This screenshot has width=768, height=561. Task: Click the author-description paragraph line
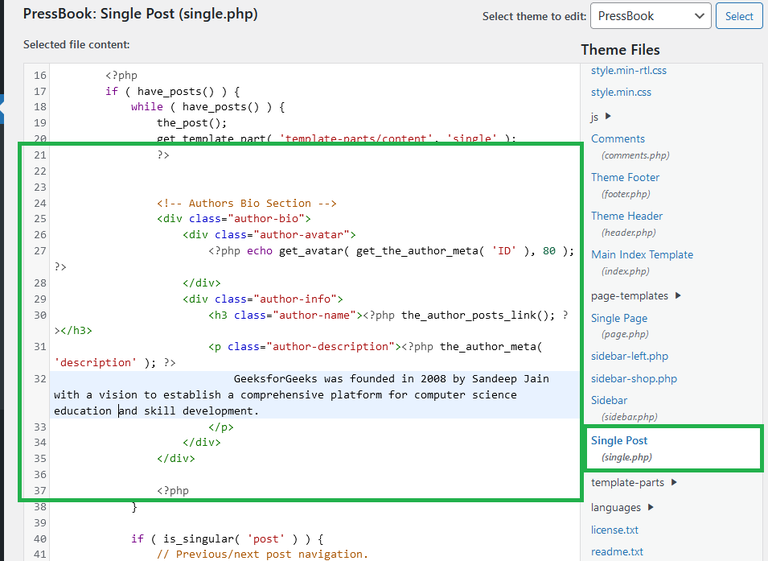point(375,347)
